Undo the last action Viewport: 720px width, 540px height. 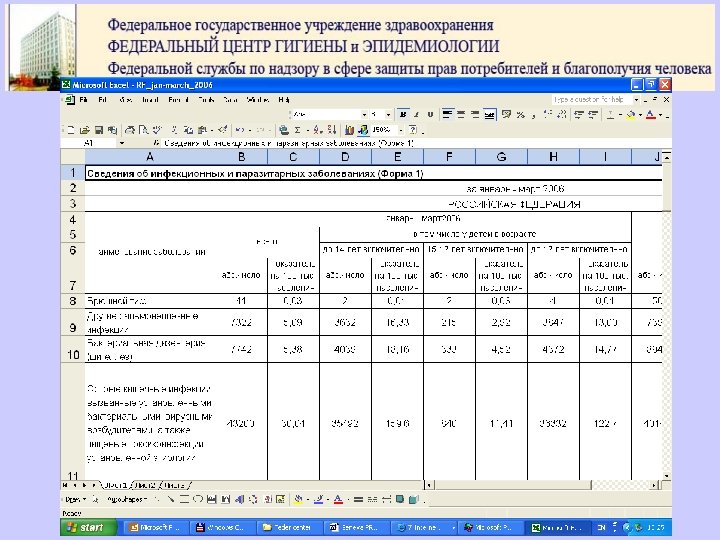click(x=239, y=130)
